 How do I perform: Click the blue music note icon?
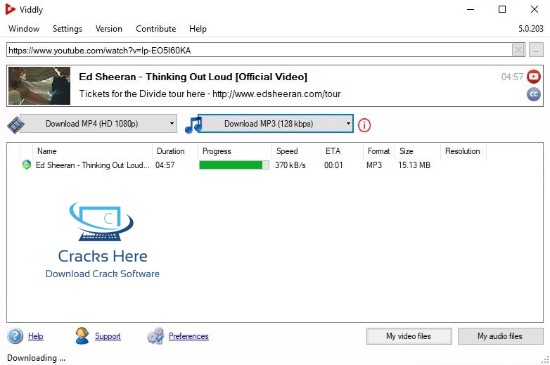click(193, 124)
